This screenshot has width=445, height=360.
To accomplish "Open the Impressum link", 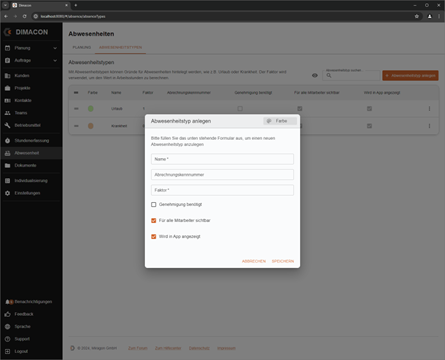I will 226,348.
